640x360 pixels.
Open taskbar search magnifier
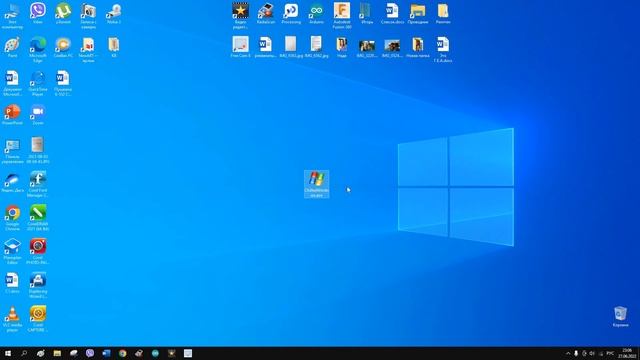[x=24, y=353]
